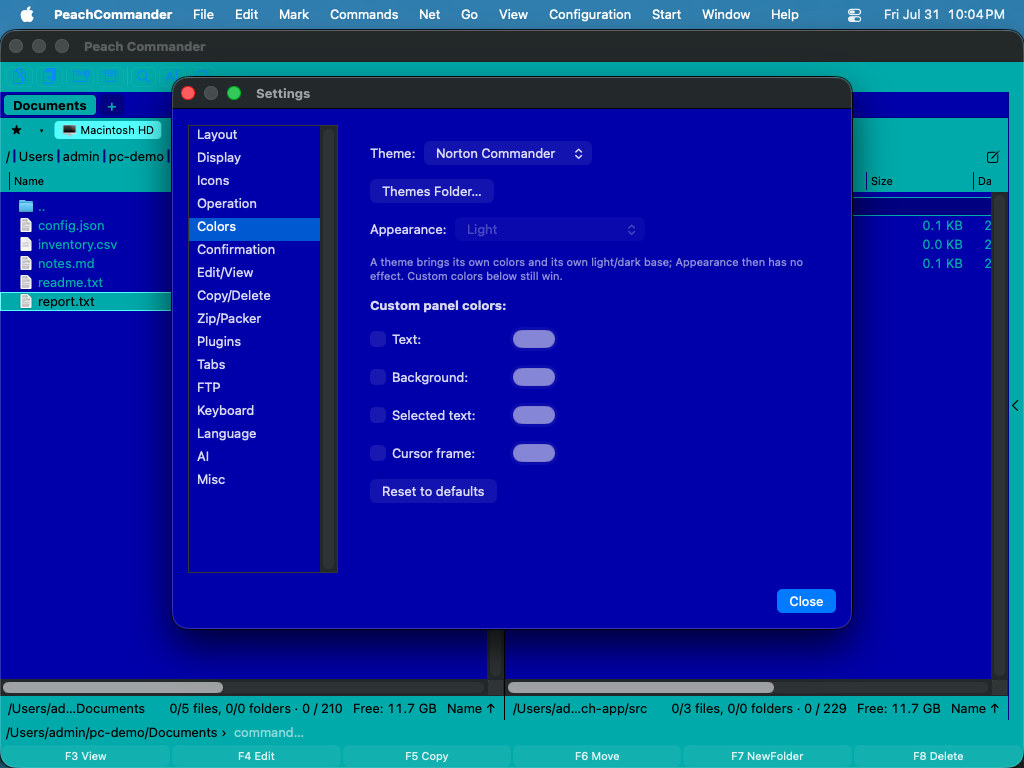
Task: Select Plugins settings category
Action: pyautogui.click(x=255, y=341)
